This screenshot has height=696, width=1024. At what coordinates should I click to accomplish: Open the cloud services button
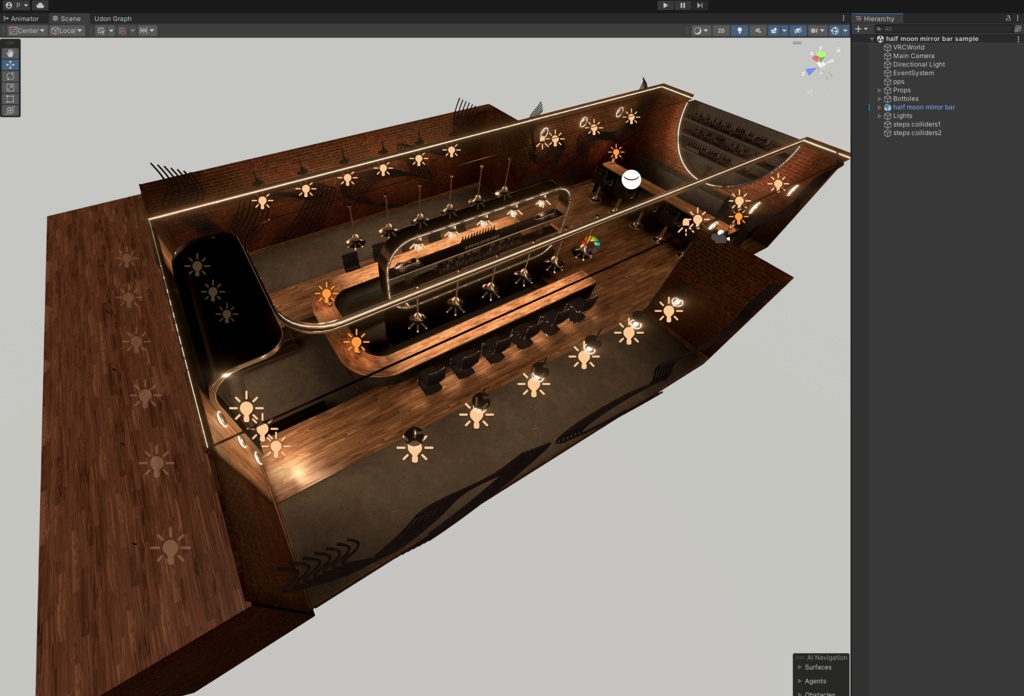click(40, 5)
